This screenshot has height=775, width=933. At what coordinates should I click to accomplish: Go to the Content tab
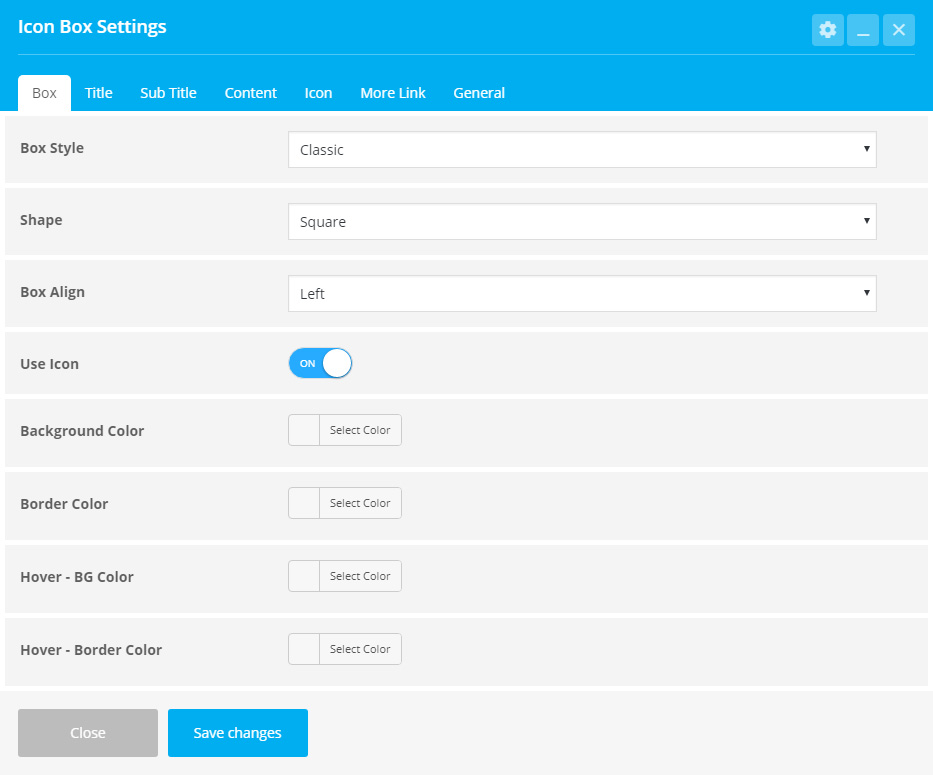(251, 93)
